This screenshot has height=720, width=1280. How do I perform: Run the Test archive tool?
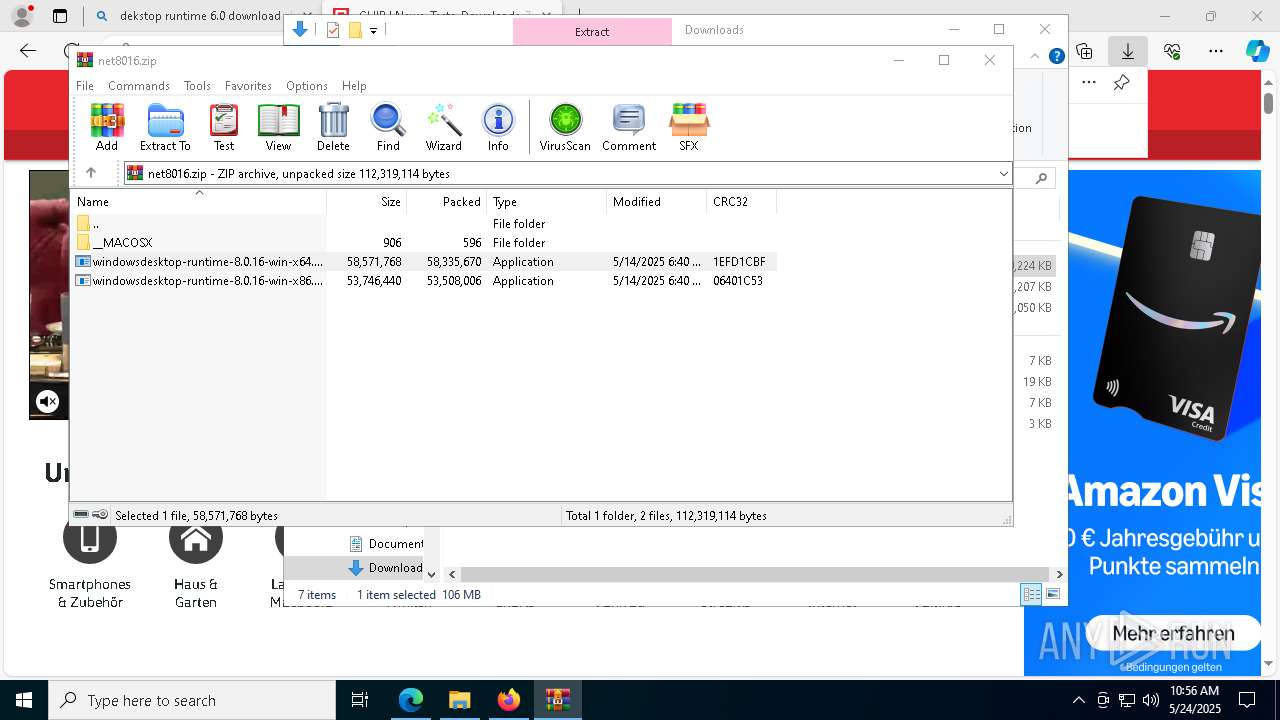click(x=224, y=127)
